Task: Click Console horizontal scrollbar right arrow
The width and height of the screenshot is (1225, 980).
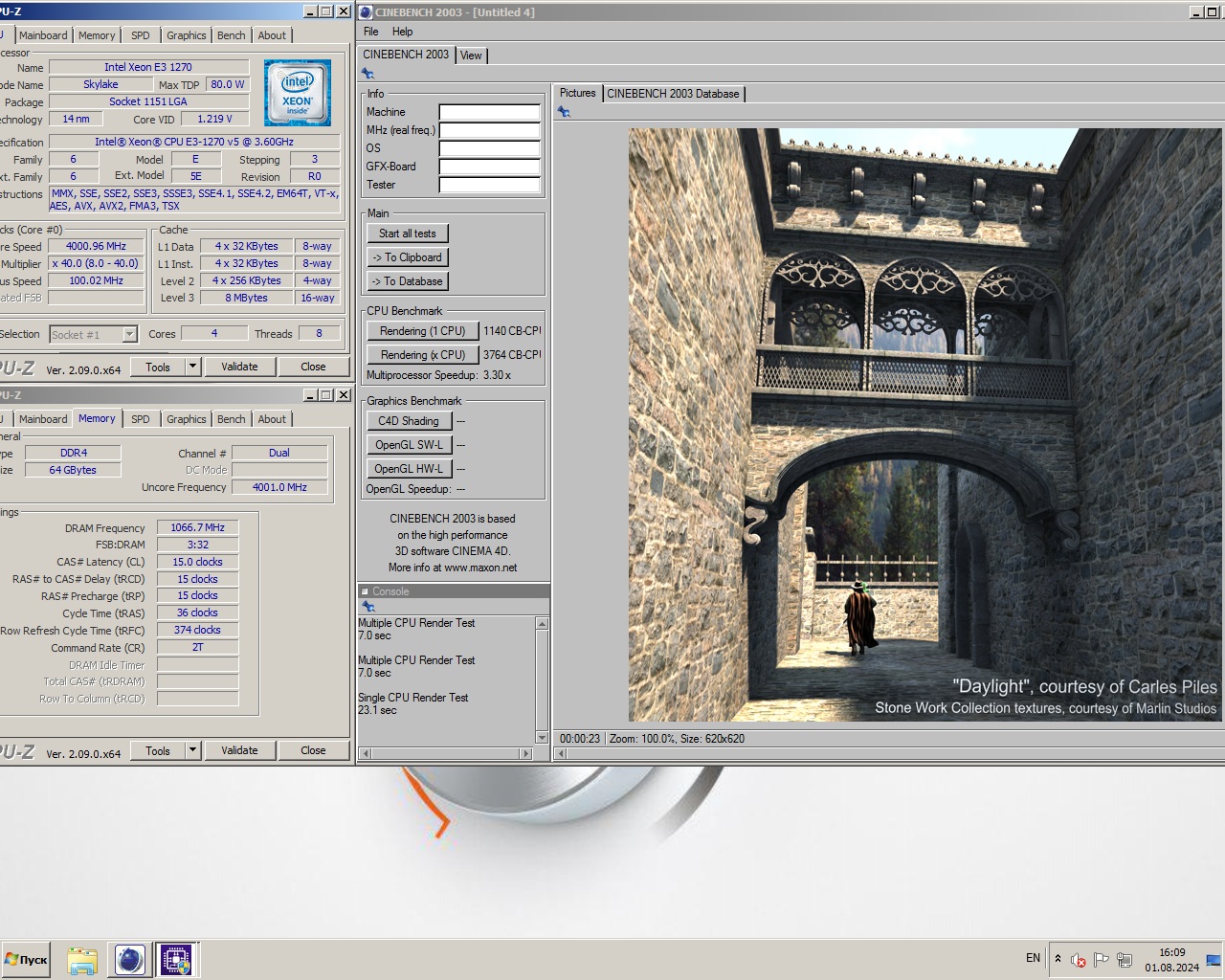Action: [525, 753]
